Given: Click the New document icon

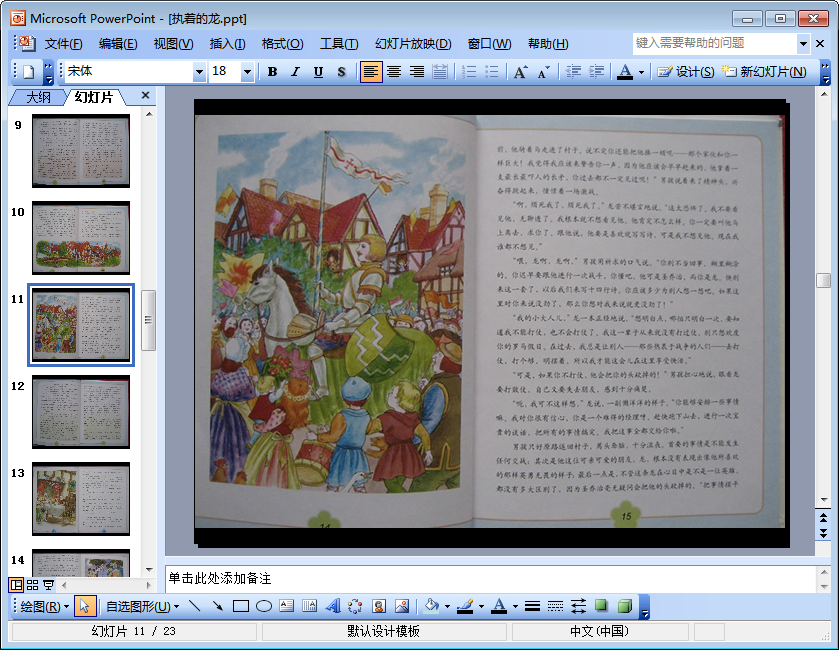Looking at the screenshot, I should click(28, 72).
